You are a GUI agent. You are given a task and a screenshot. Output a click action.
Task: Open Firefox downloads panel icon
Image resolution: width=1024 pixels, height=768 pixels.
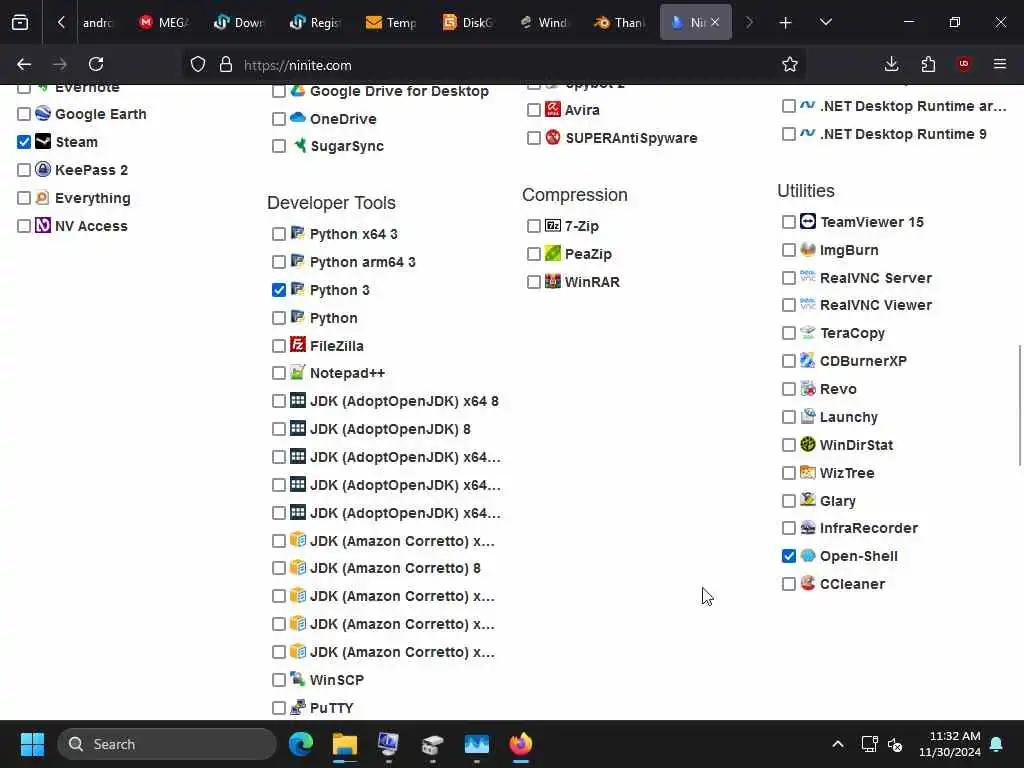[x=891, y=64]
